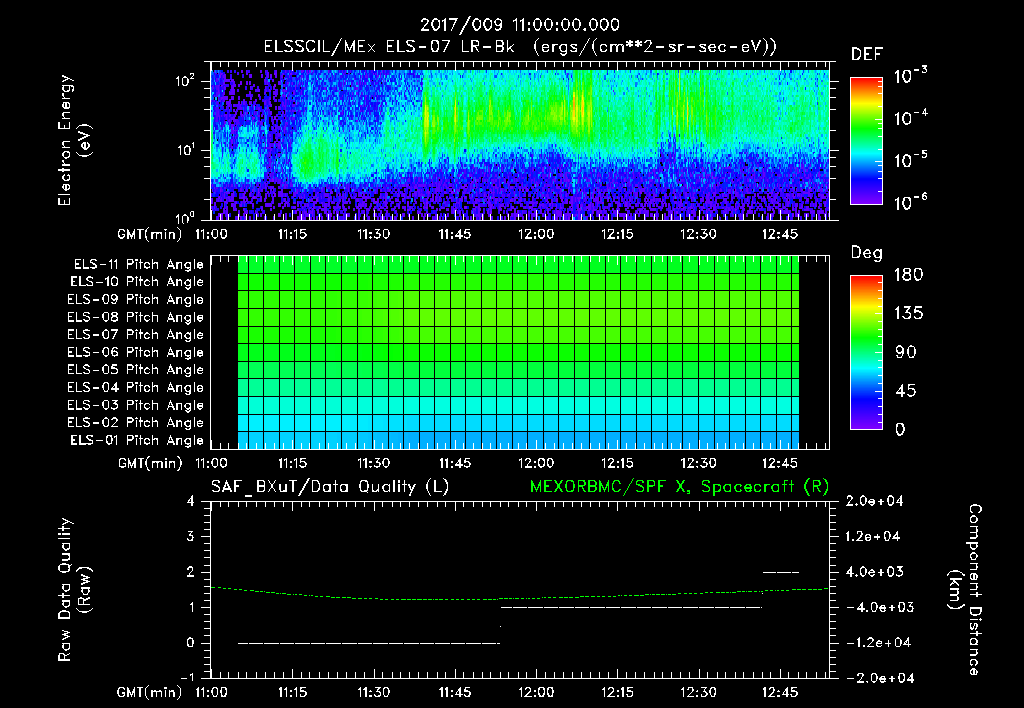1024x708 pixels.
Task: Select the 'ELS-11 Pitch Angle' row label
Action: [x=138, y=265]
